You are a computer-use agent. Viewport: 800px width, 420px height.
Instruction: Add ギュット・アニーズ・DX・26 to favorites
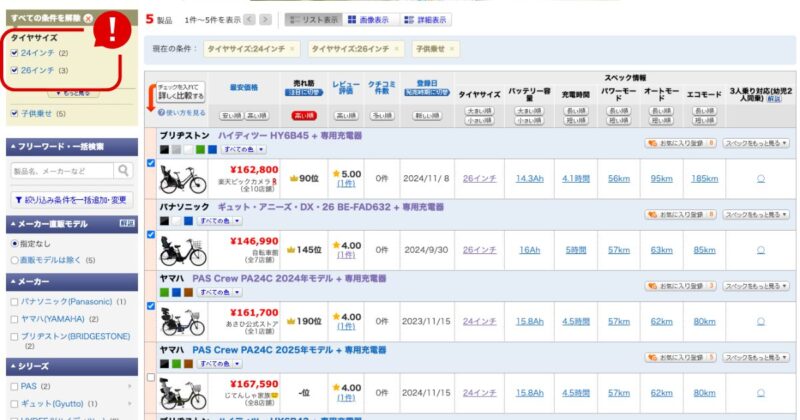(x=681, y=215)
